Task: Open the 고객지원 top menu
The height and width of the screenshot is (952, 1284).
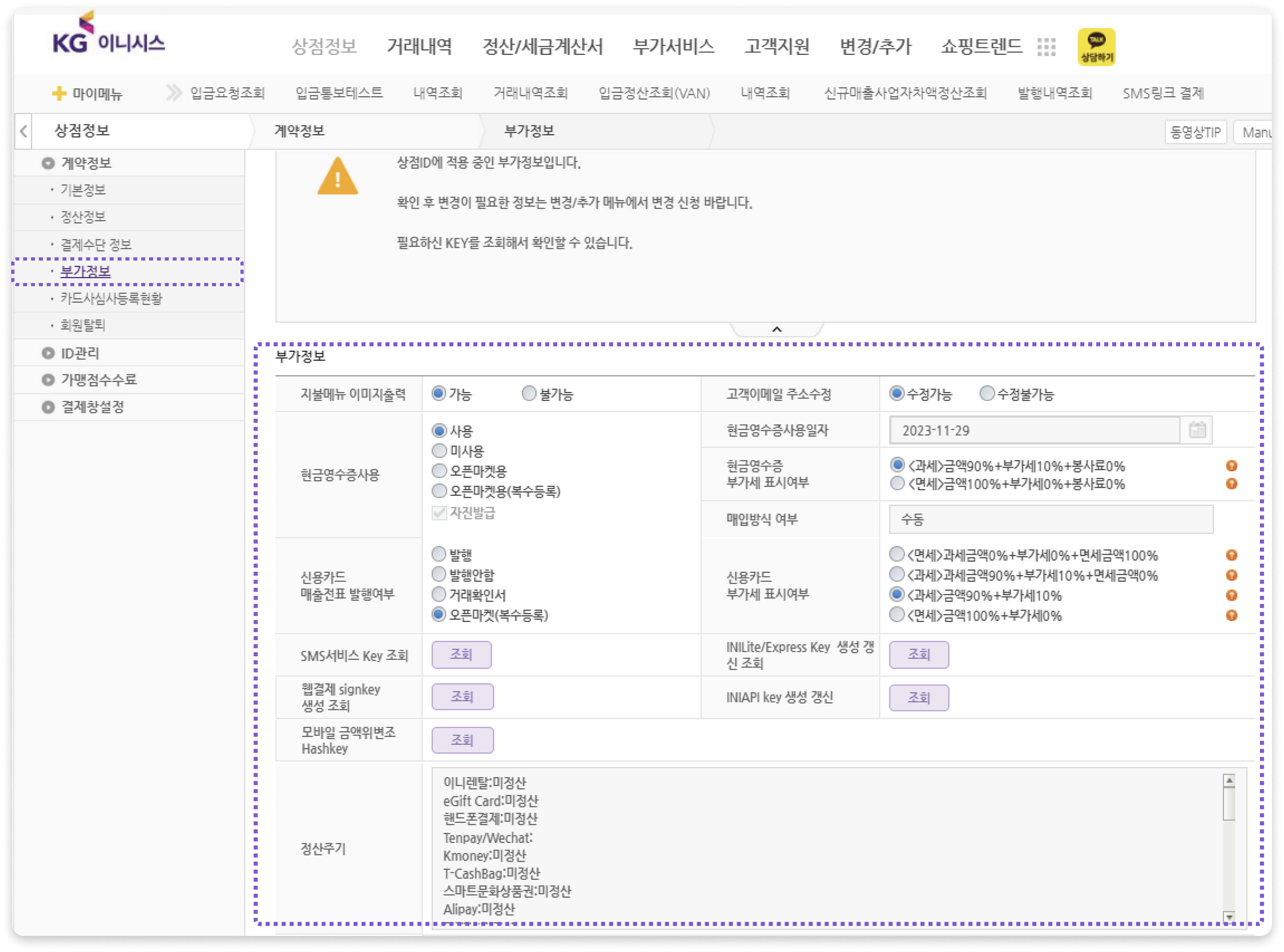Action: click(777, 46)
